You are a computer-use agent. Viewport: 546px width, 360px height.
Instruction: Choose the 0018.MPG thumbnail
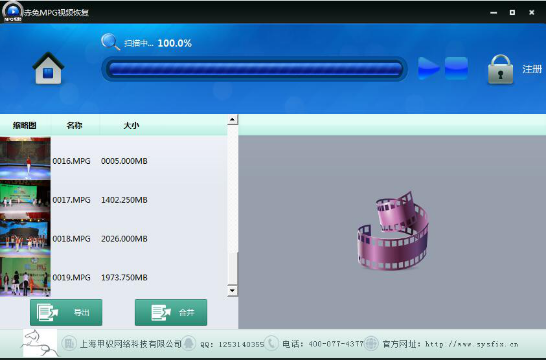(25, 238)
